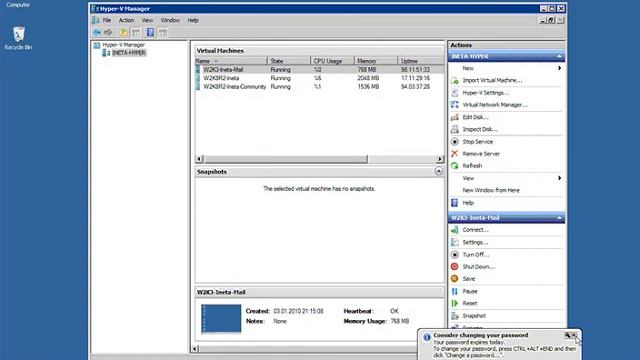
Task: Sort by Name column header
Action: pyautogui.click(x=231, y=61)
